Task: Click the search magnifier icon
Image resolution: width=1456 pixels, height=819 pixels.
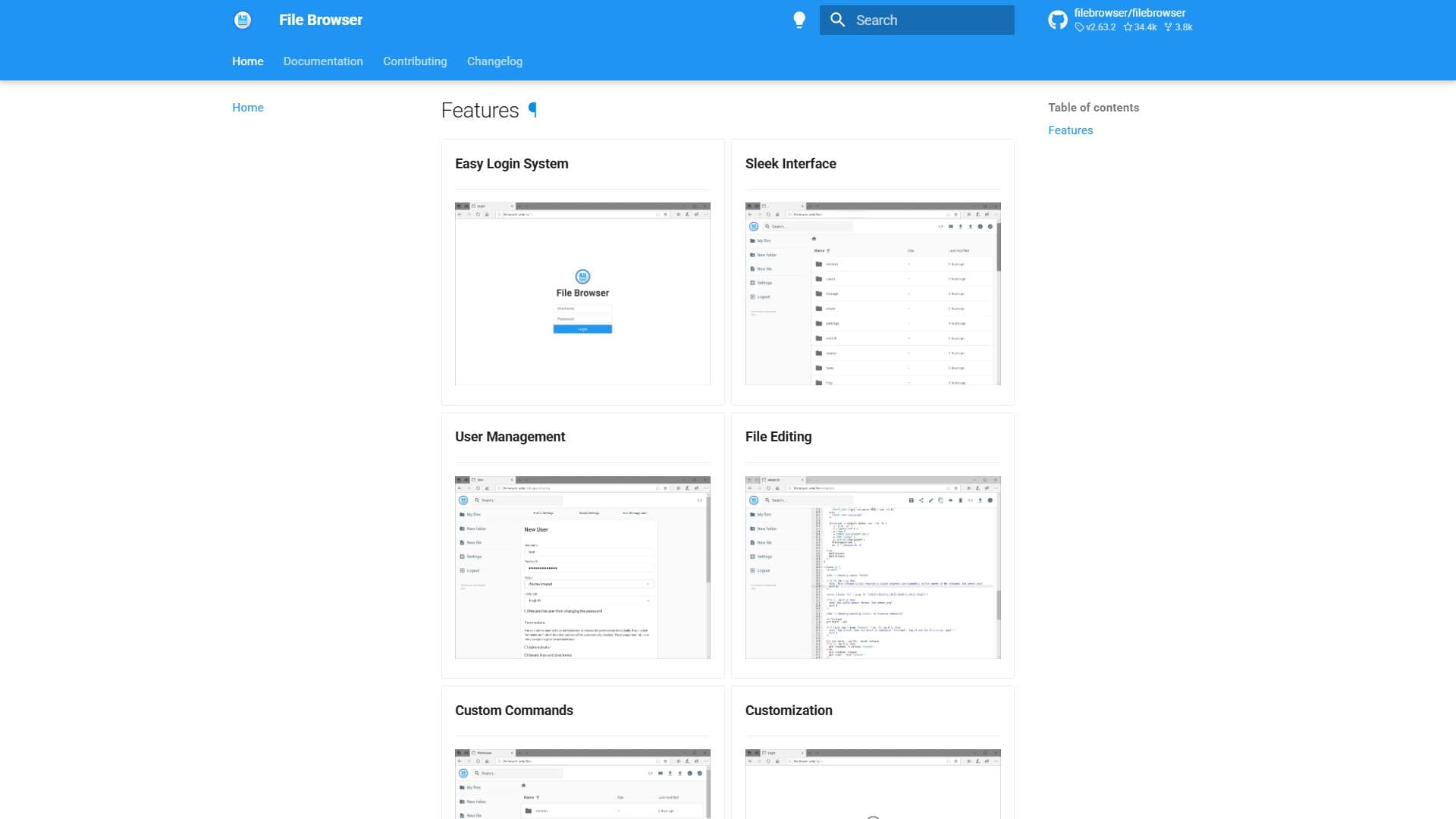Action: click(837, 20)
